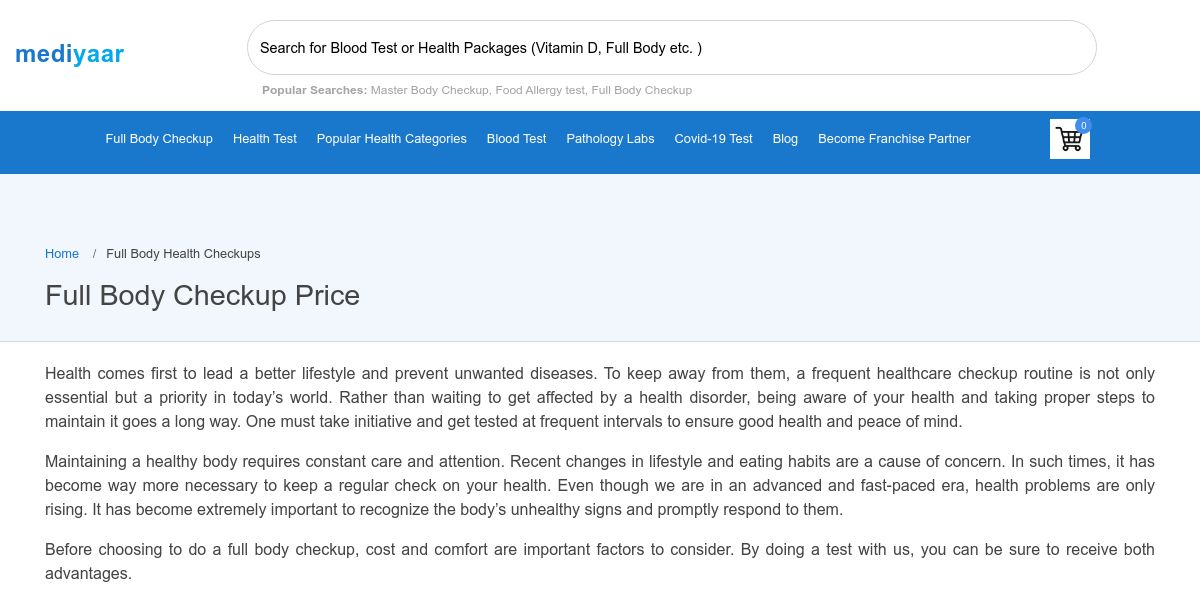Click Full Body Health Checkups breadcrumb

tap(183, 254)
